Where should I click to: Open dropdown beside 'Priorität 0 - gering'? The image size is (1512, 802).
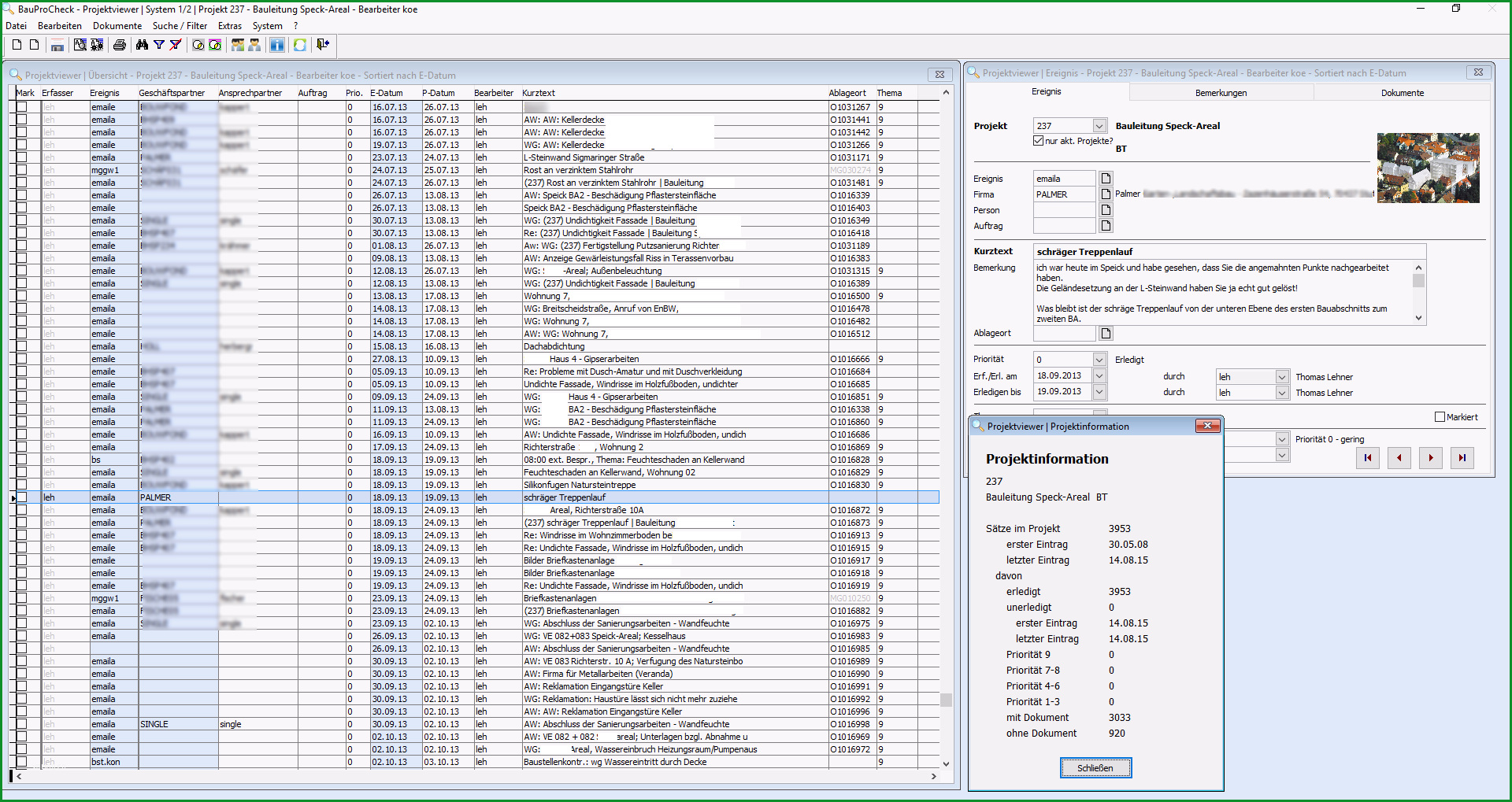[1282, 439]
